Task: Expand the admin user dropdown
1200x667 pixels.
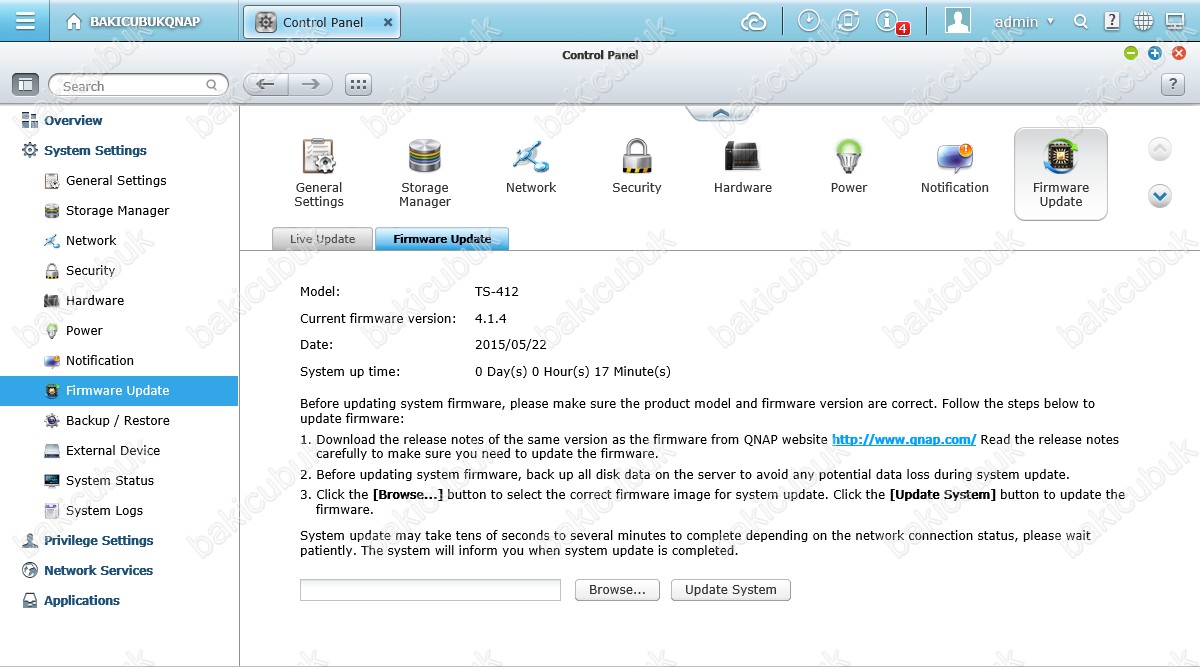Action: 1025,21
